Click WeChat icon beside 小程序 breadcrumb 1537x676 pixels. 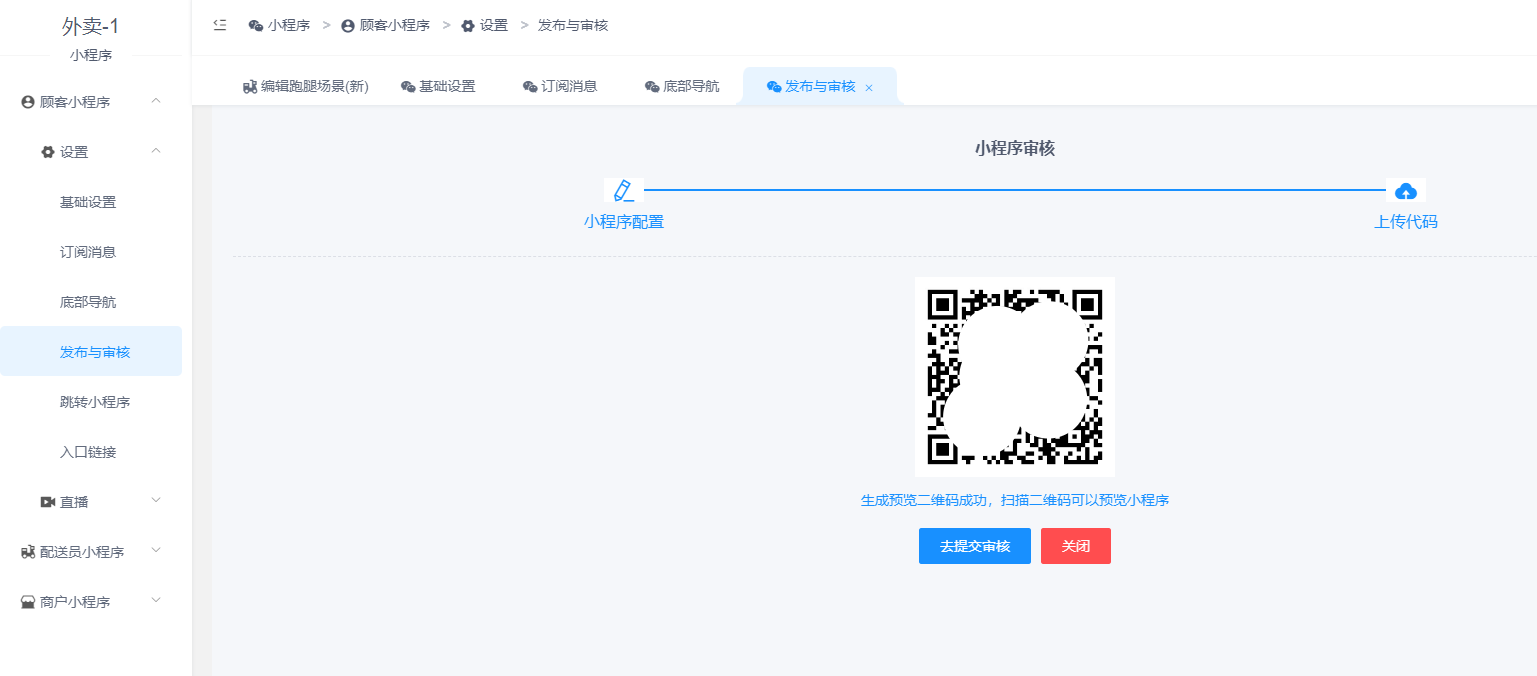(x=256, y=26)
